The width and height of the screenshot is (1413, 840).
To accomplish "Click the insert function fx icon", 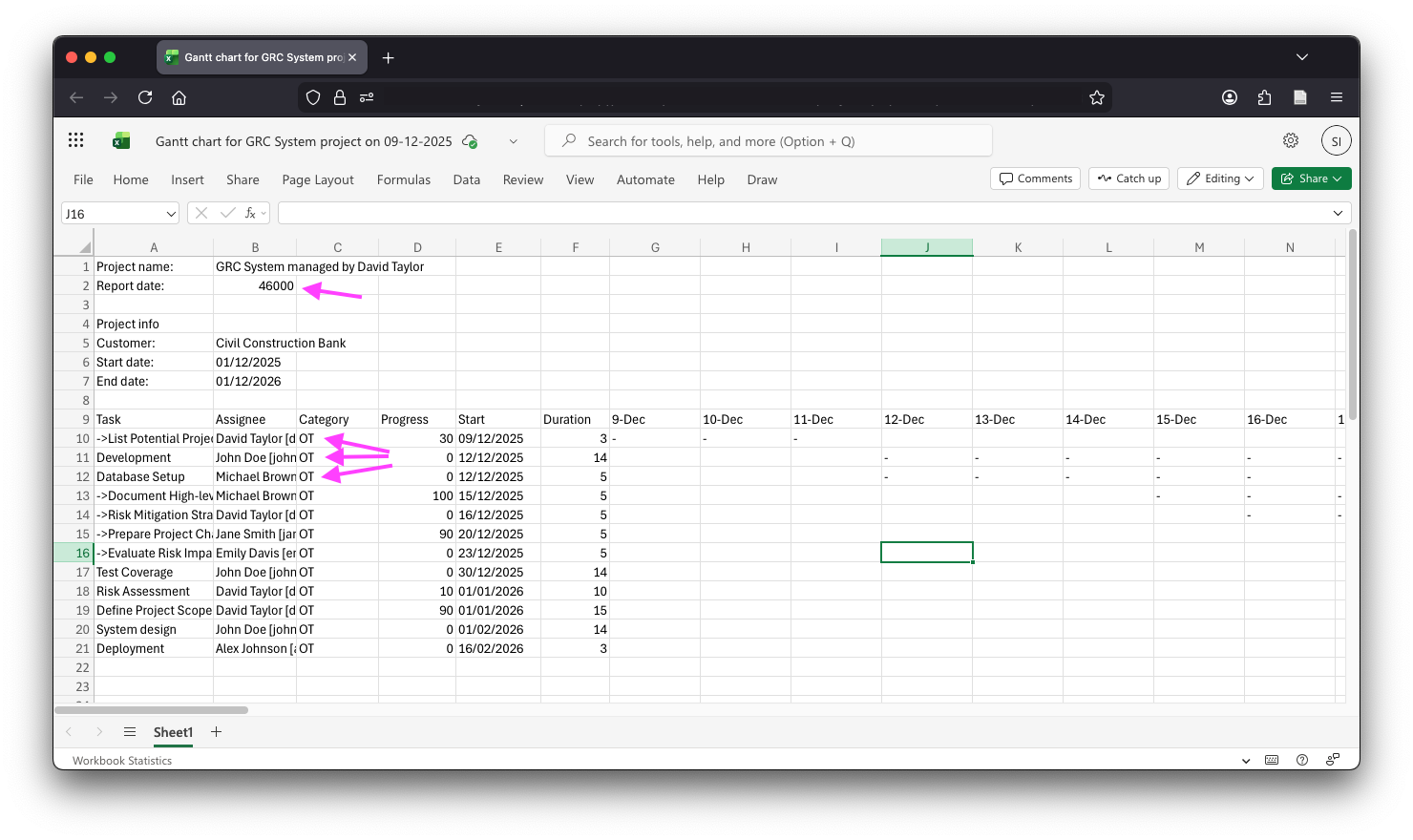I will (x=250, y=213).
